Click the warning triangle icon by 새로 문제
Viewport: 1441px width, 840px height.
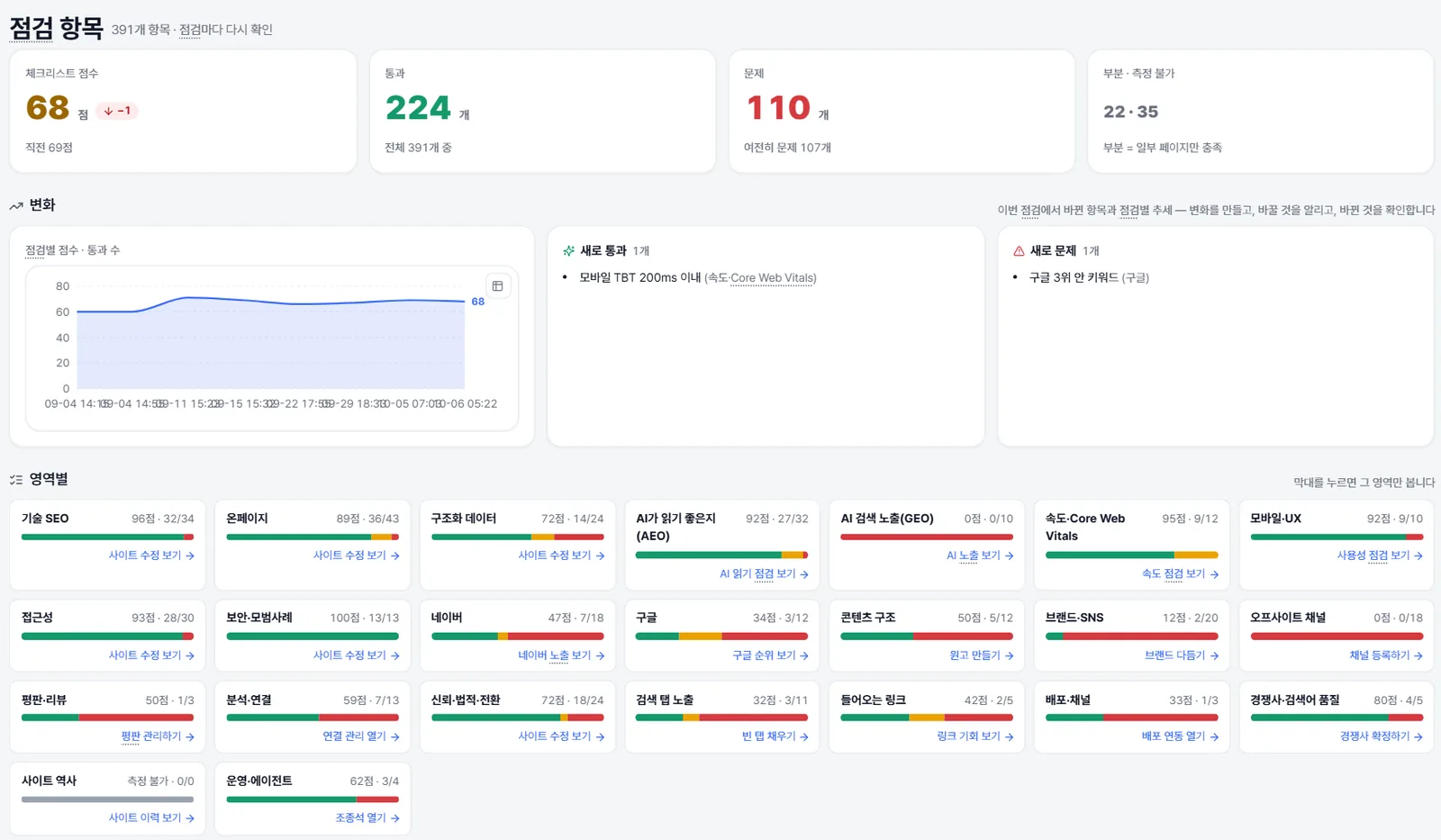[x=1019, y=251]
